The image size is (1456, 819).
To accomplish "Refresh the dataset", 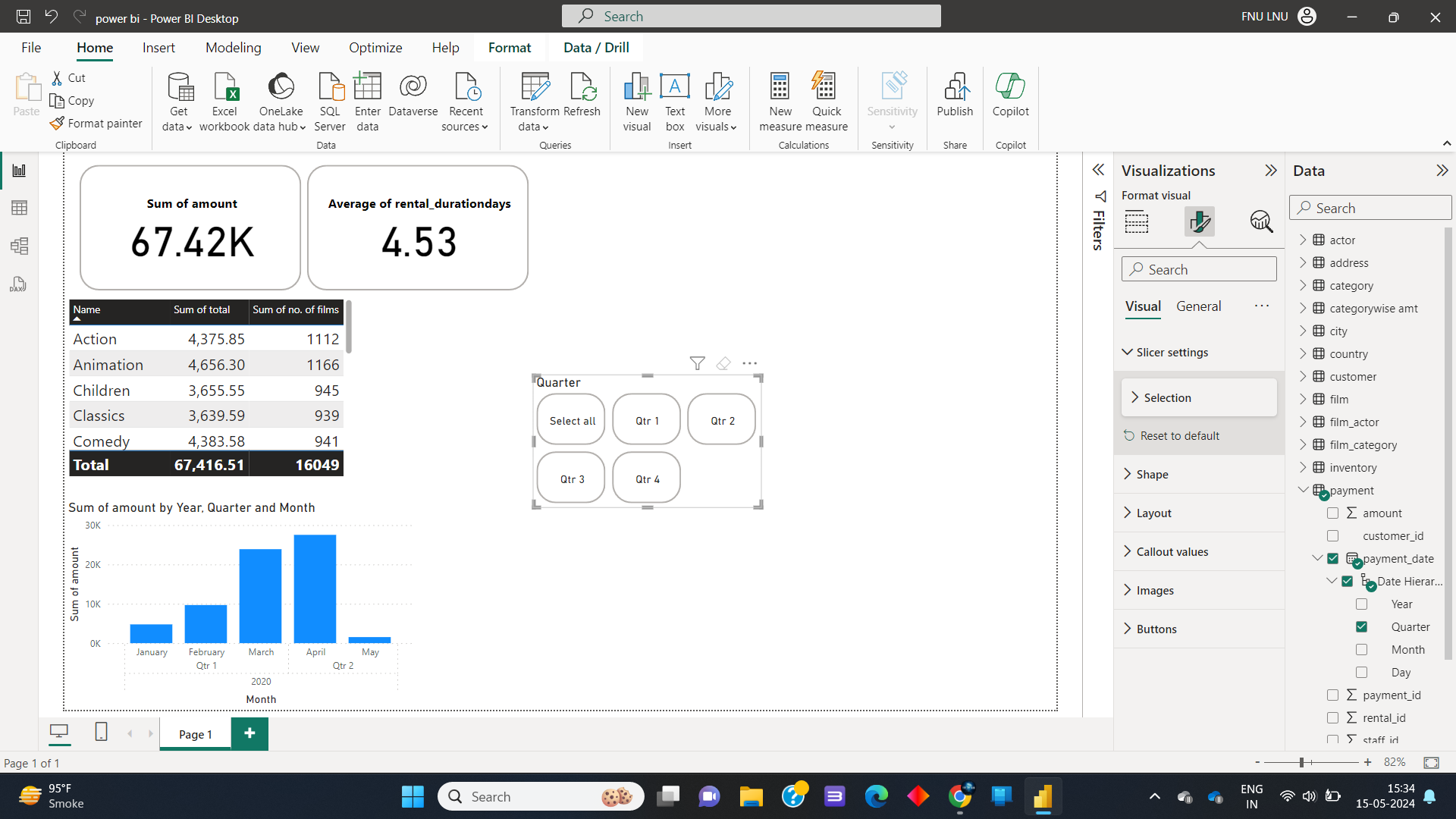I will coord(582,96).
